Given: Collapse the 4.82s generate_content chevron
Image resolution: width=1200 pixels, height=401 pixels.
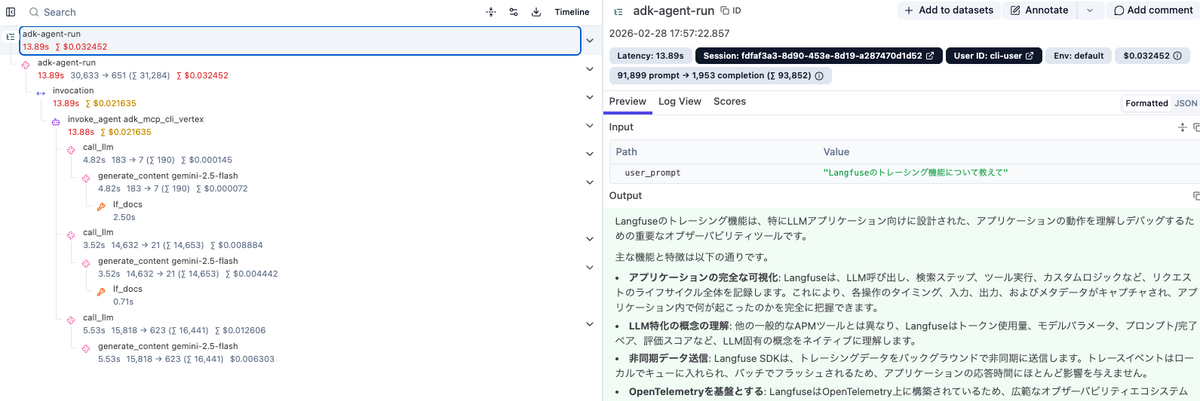Looking at the screenshot, I should pos(589,182).
